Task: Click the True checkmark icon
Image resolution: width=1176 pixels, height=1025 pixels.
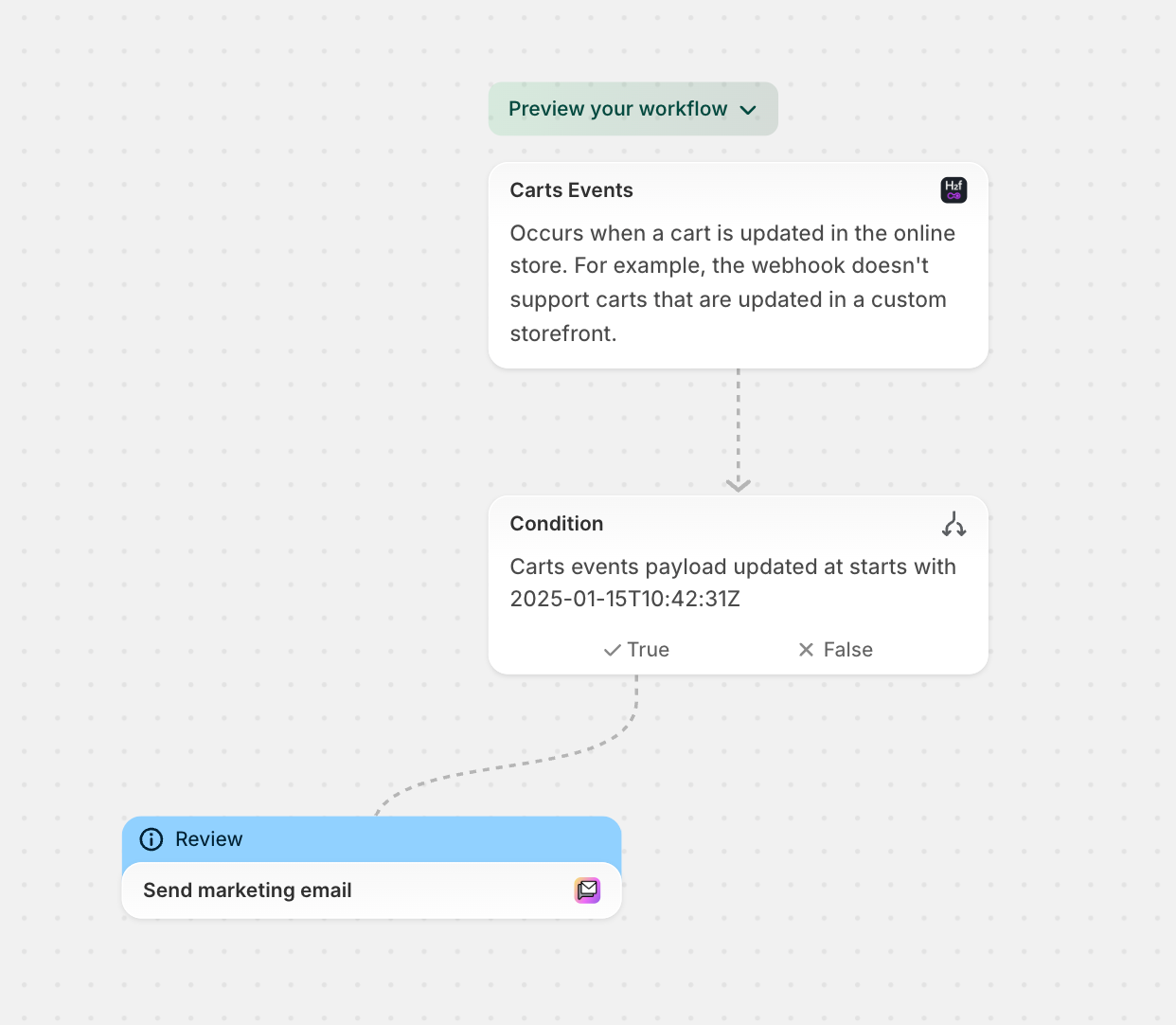Action: [x=613, y=651]
